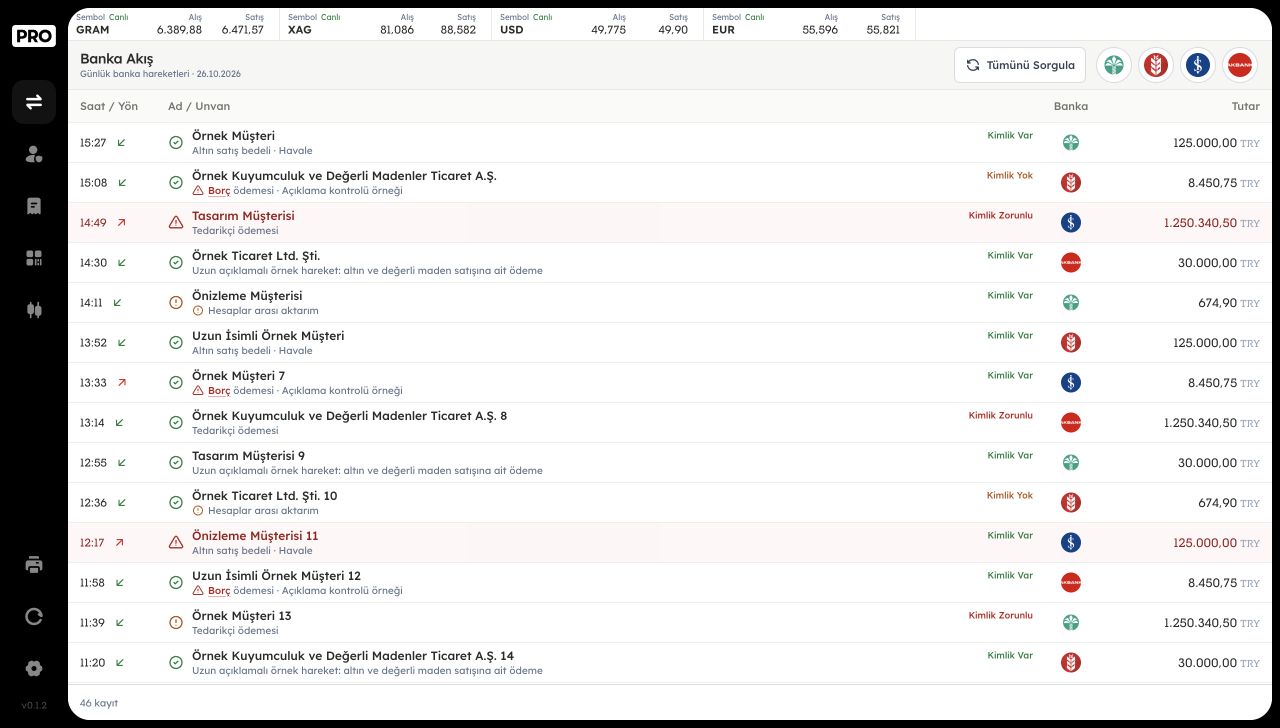Click the Banka column header

tap(1071, 106)
